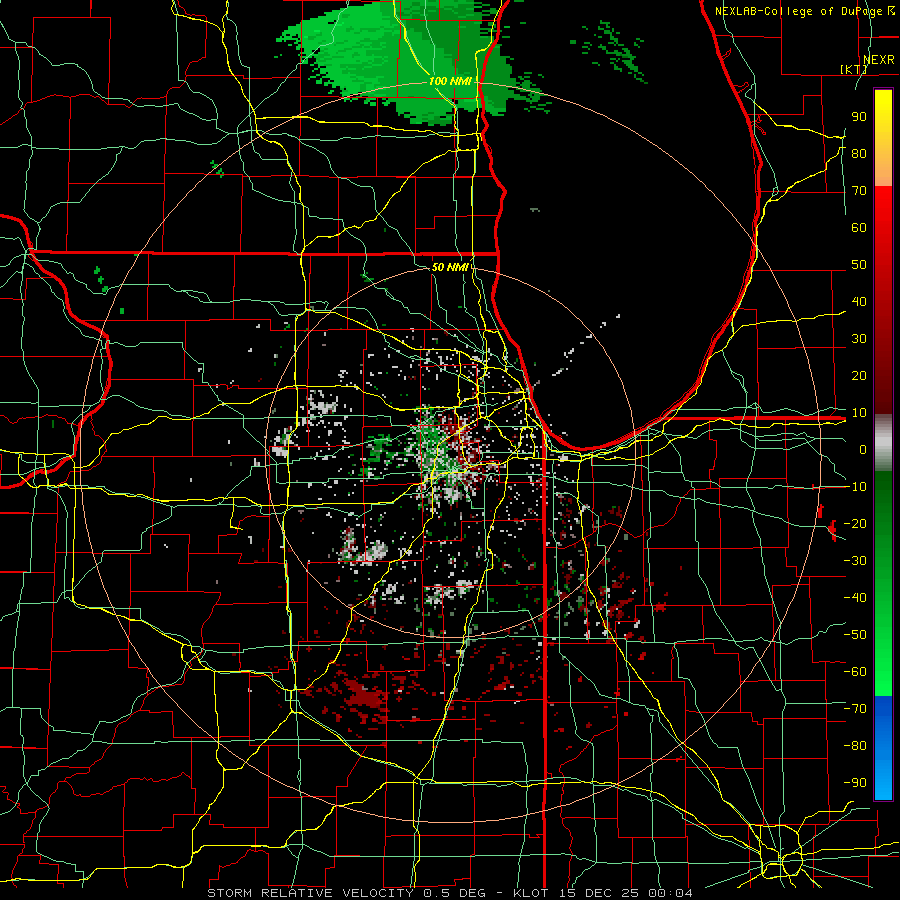Click "STORM RELATIVE VELOCITY" in the bottom caption

(310, 893)
